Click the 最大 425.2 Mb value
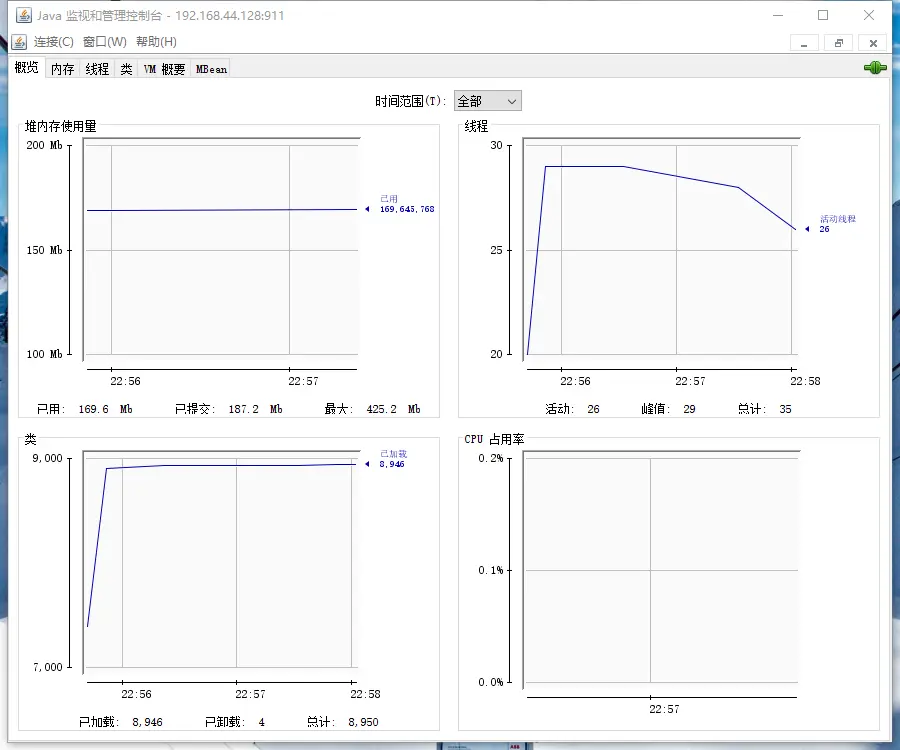Image resolution: width=900 pixels, height=750 pixels. [x=373, y=409]
